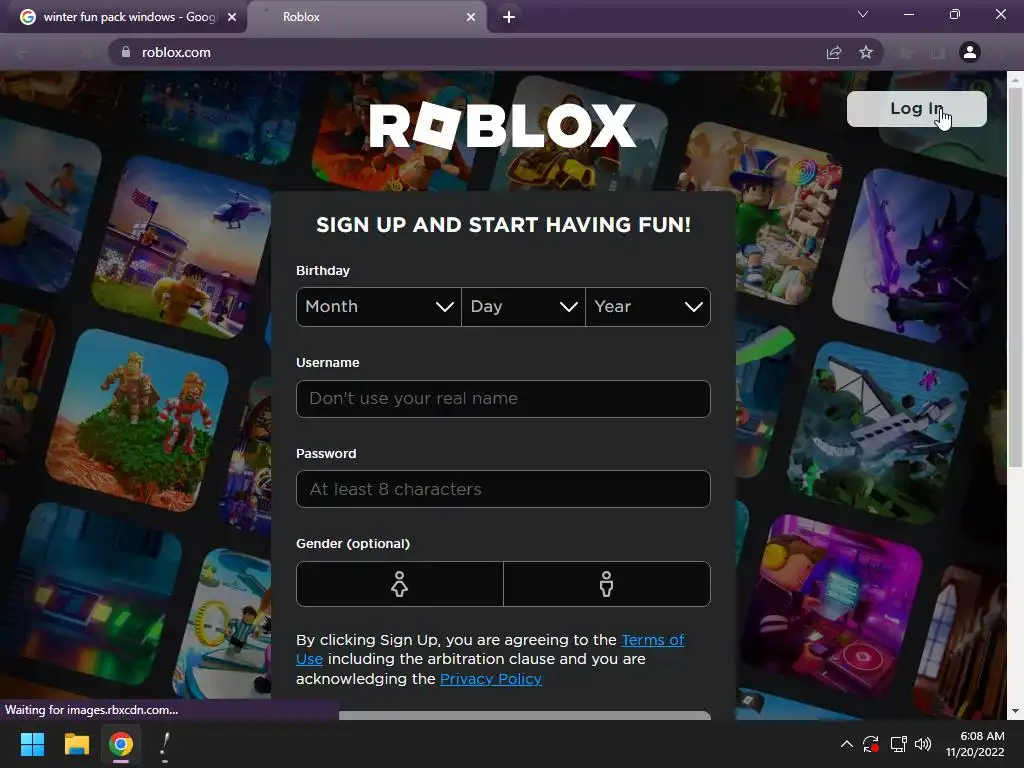The width and height of the screenshot is (1024, 768).
Task: Open File Explorer from taskbar
Action: [76, 744]
